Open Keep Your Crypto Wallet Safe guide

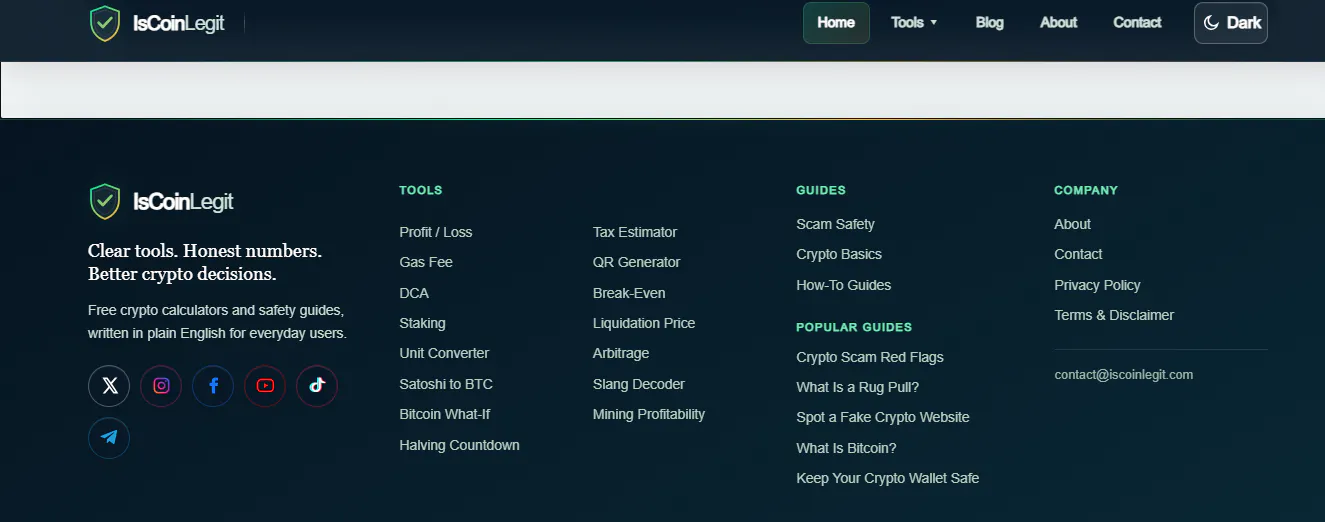click(888, 478)
